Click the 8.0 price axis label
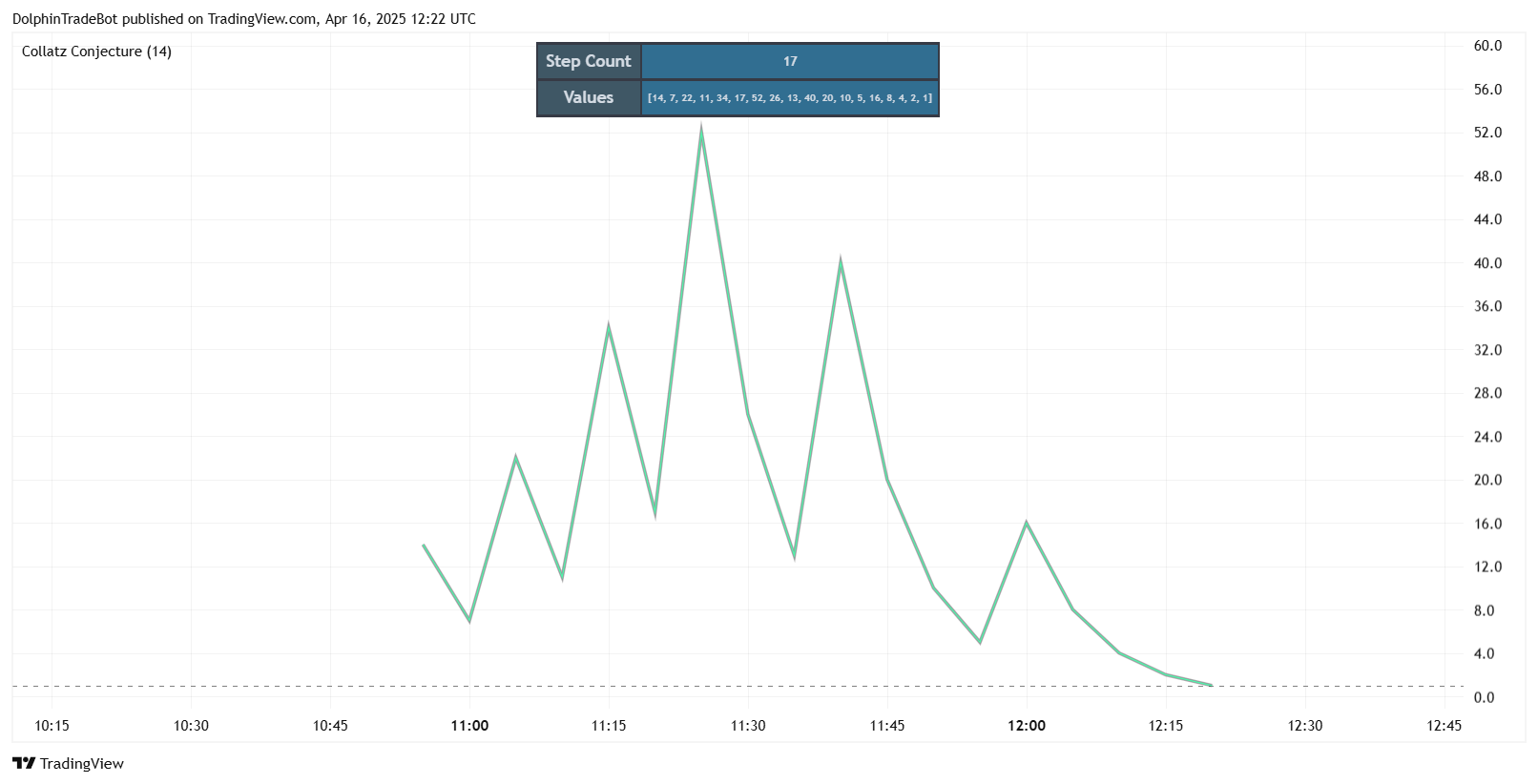Screen dimensions: 1538x784 1484,610
